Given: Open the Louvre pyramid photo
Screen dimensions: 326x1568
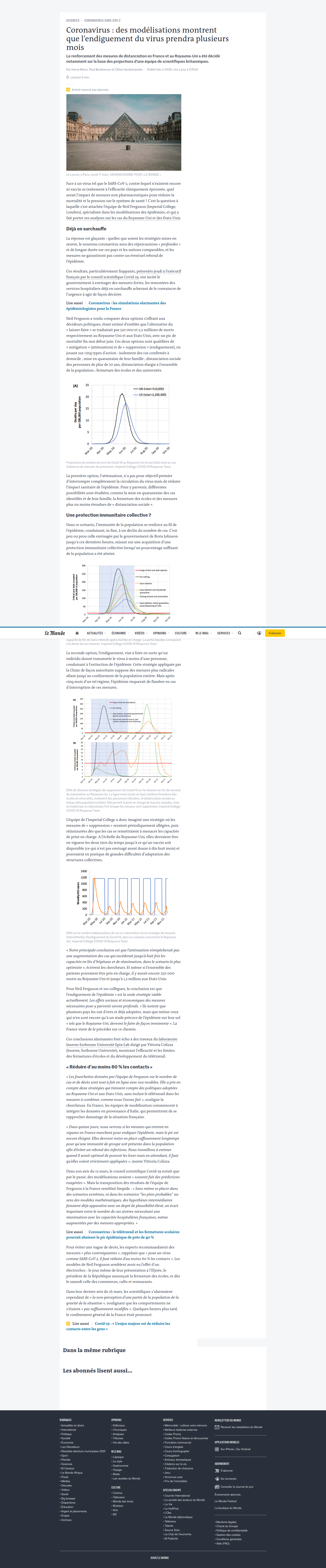Looking at the screenshot, I should [124, 132].
